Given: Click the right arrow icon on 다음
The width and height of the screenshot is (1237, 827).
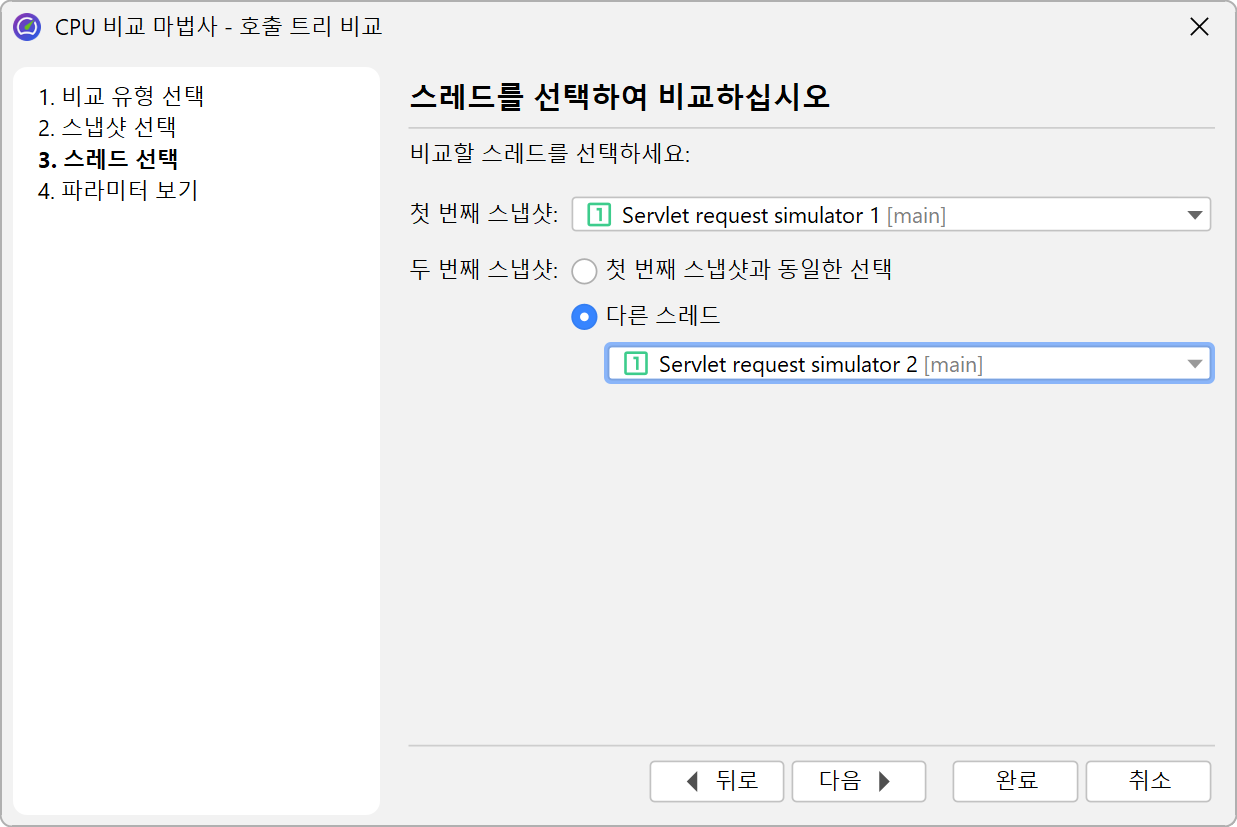Looking at the screenshot, I should coord(884,781).
